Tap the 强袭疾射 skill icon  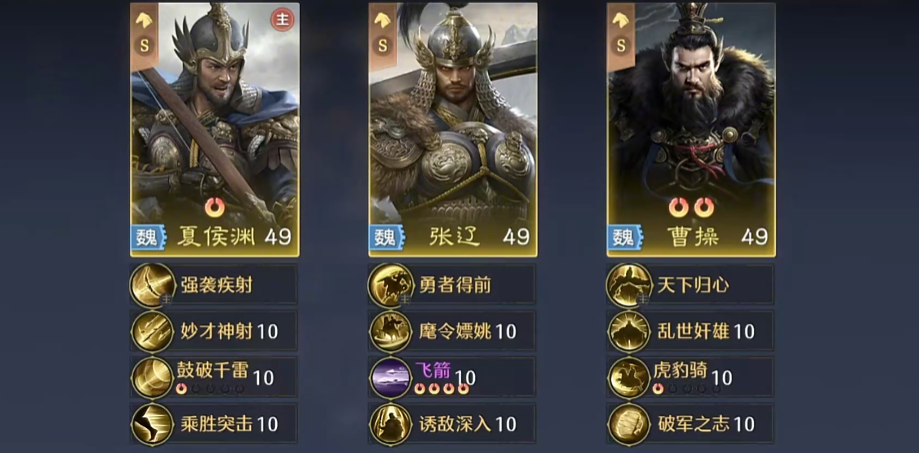pyautogui.click(x=152, y=285)
